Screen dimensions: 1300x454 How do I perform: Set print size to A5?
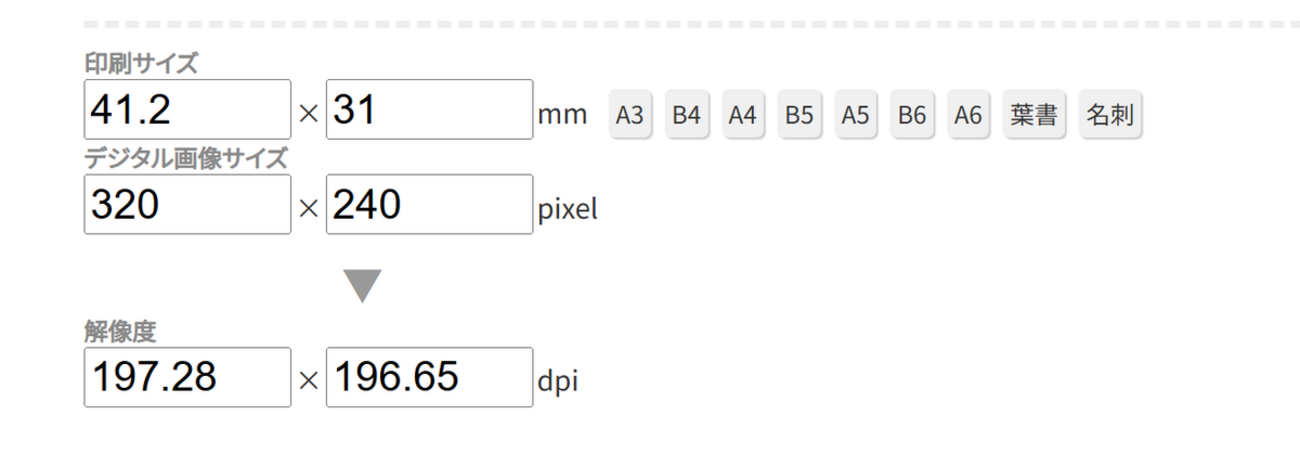pos(855,115)
